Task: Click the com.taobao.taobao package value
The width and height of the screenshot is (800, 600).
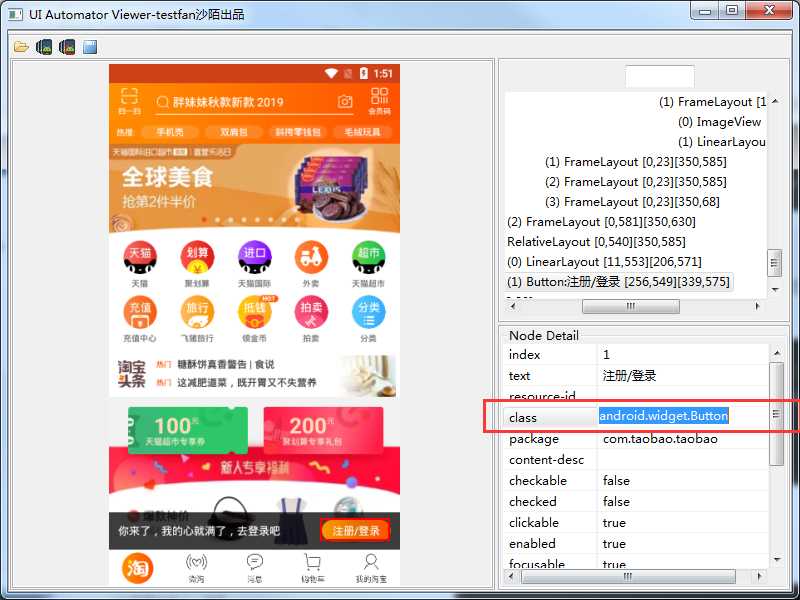Action: (x=660, y=439)
